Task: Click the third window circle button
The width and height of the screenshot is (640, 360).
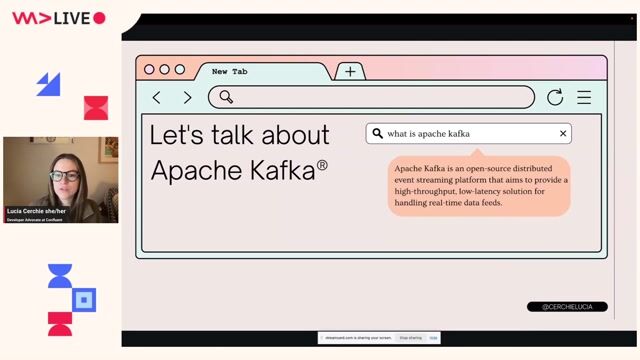Action: 180,69
